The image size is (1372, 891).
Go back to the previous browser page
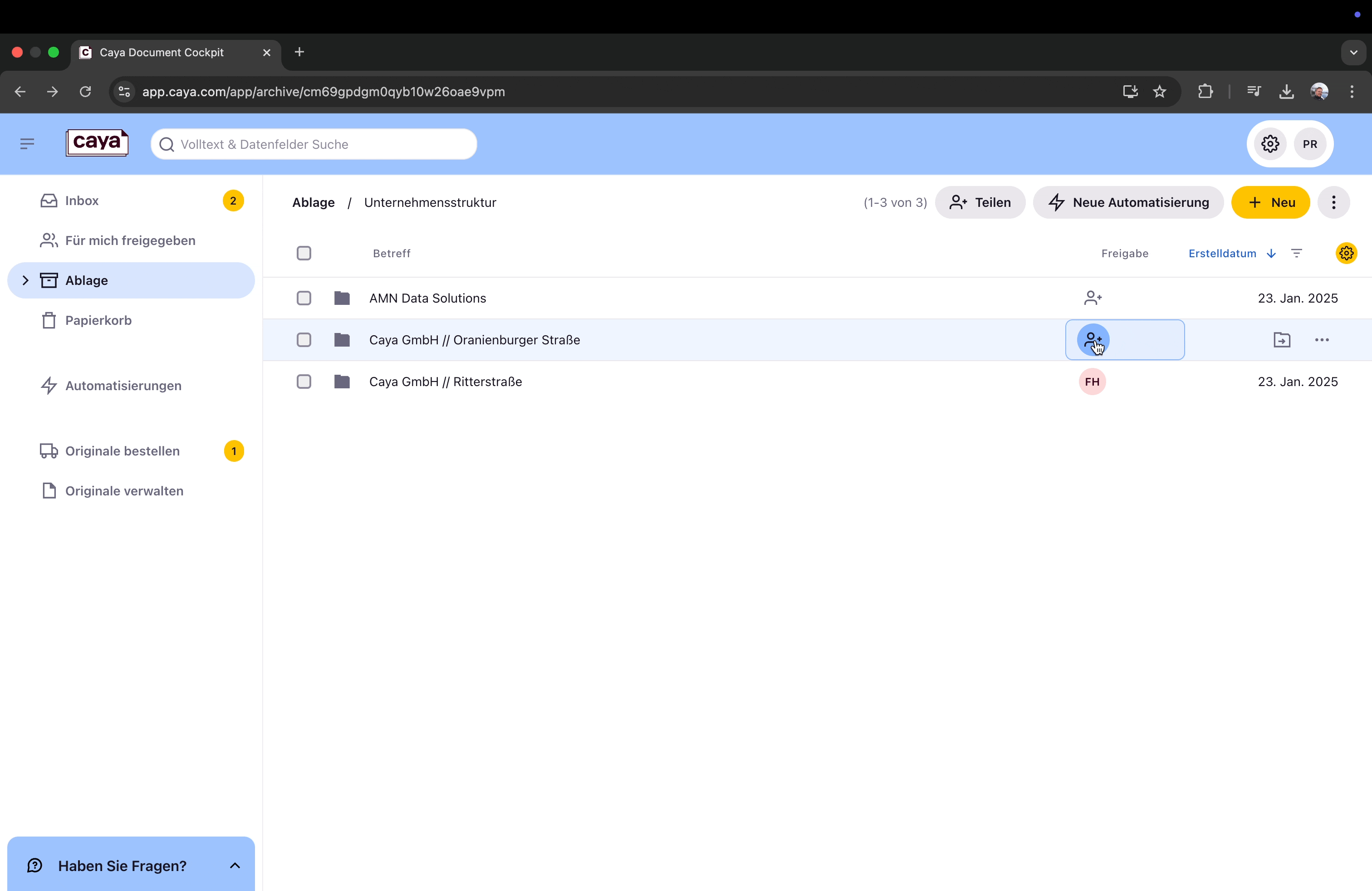(x=20, y=92)
